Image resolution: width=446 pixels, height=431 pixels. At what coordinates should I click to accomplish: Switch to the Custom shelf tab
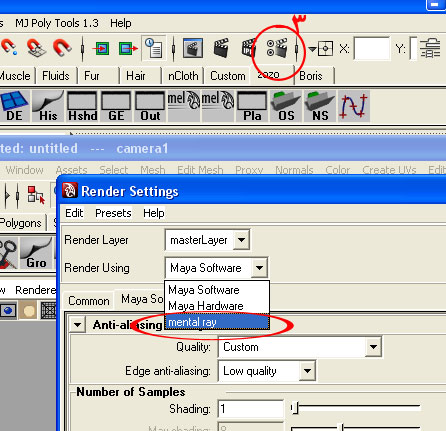228,76
